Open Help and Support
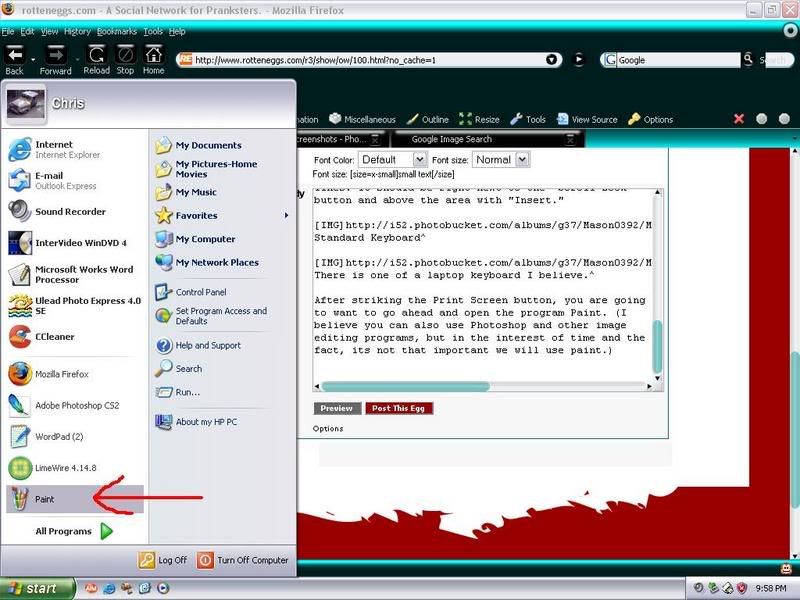Viewport: 800px width, 600px height. pyautogui.click(x=198, y=345)
